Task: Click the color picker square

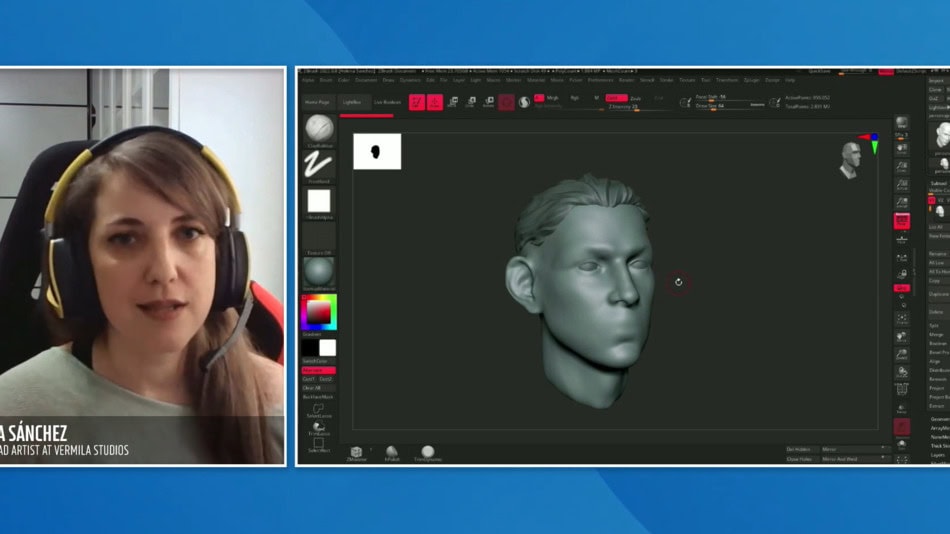Action: click(x=319, y=312)
